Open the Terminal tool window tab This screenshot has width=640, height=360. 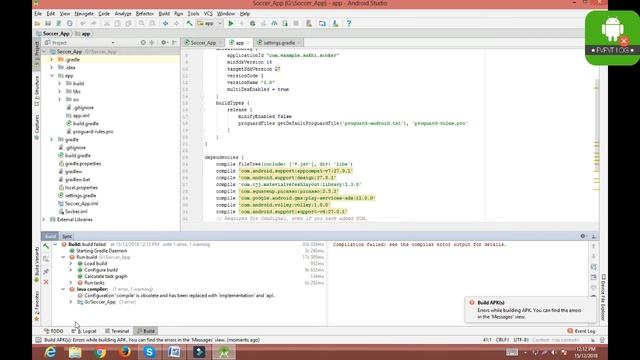tap(117, 331)
